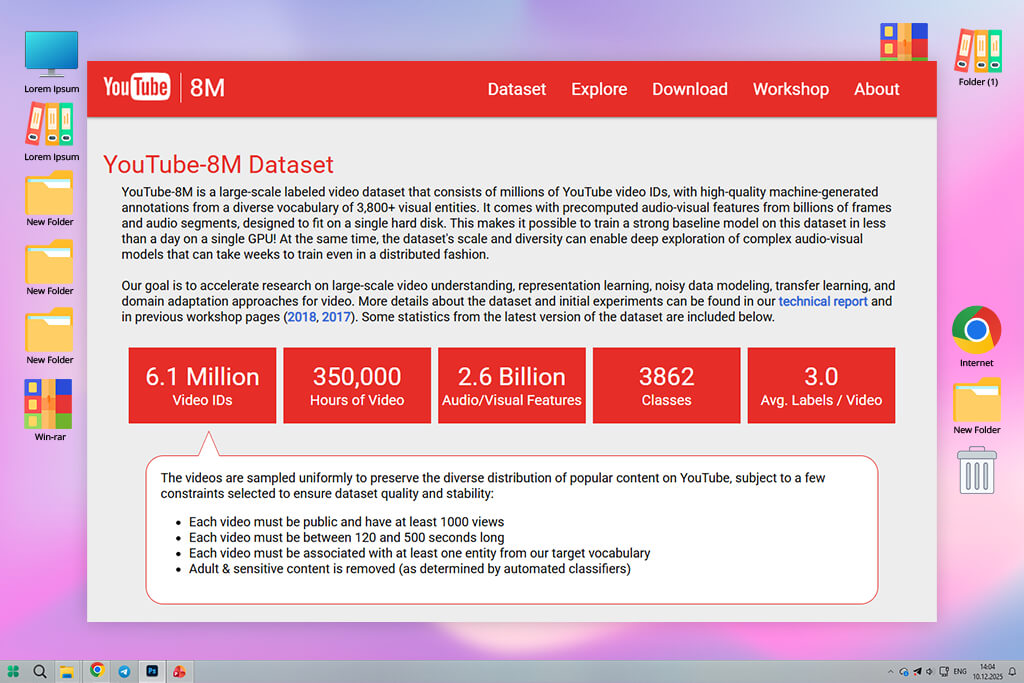Navigate to the Workshop page
1024x683 pixels.
tap(791, 89)
